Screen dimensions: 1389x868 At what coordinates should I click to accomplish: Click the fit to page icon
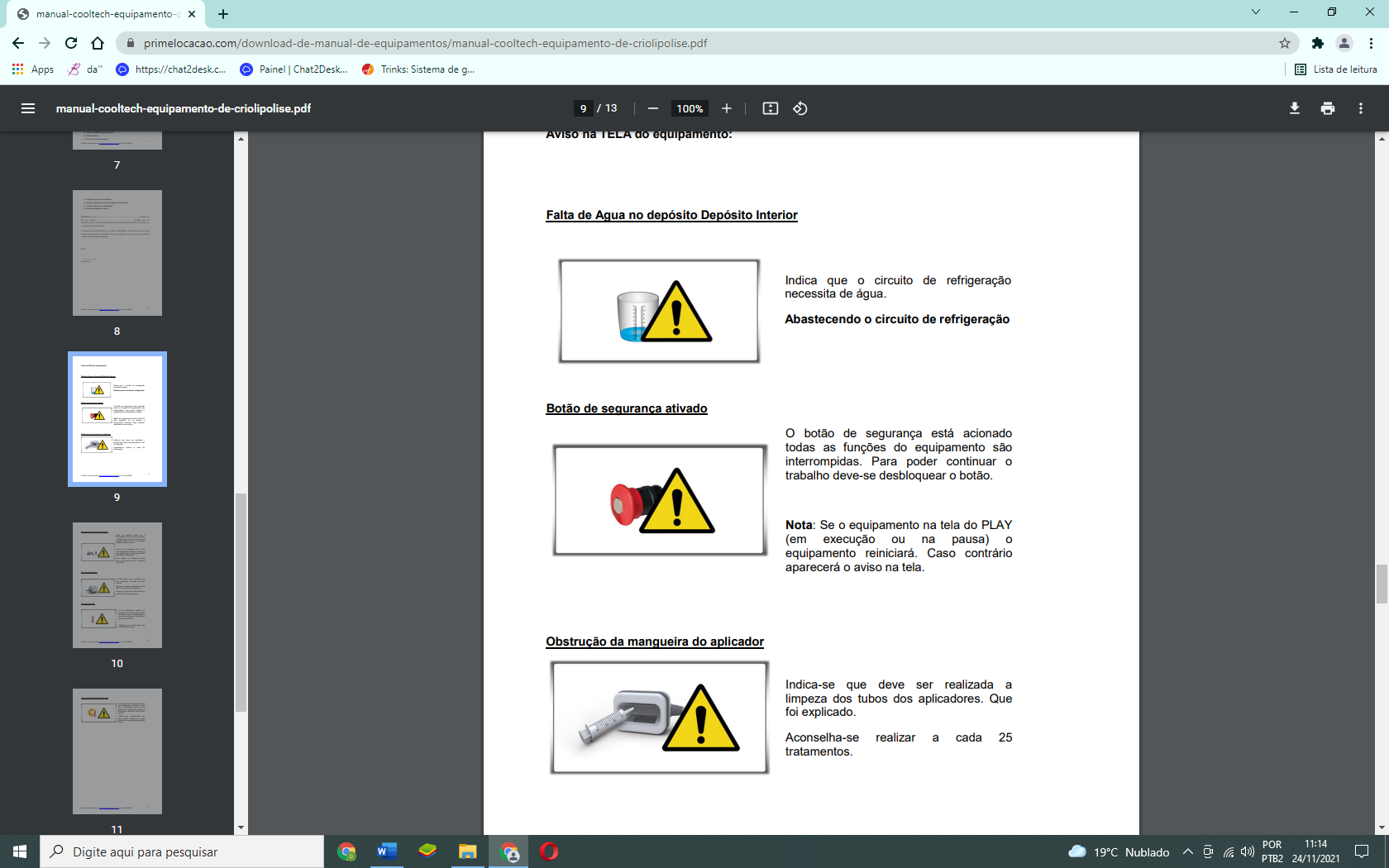tap(771, 108)
